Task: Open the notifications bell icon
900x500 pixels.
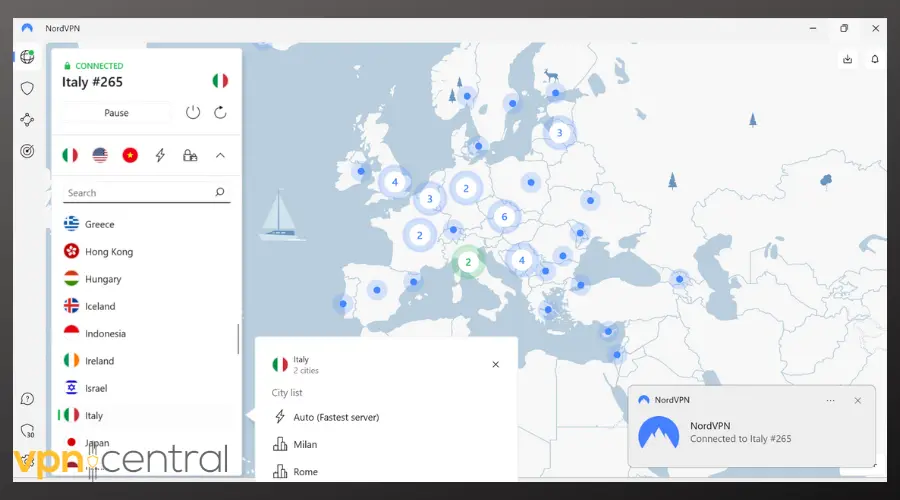Action: [x=875, y=59]
